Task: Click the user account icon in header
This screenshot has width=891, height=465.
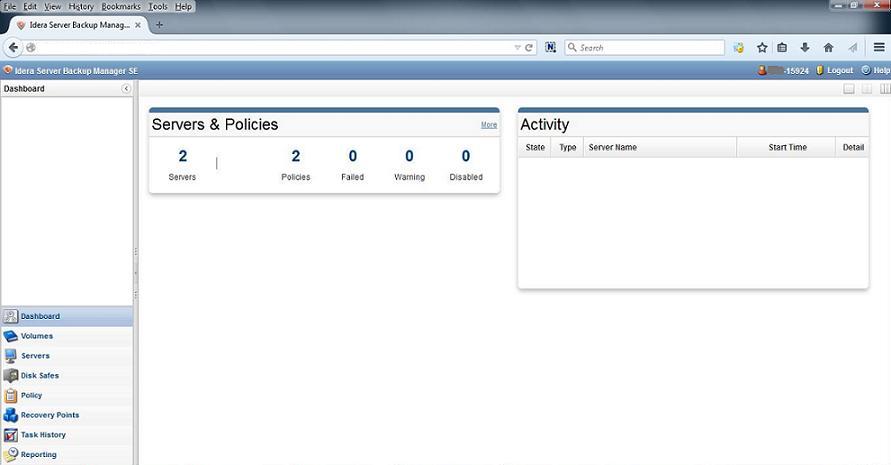Action: (x=762, y=70)
